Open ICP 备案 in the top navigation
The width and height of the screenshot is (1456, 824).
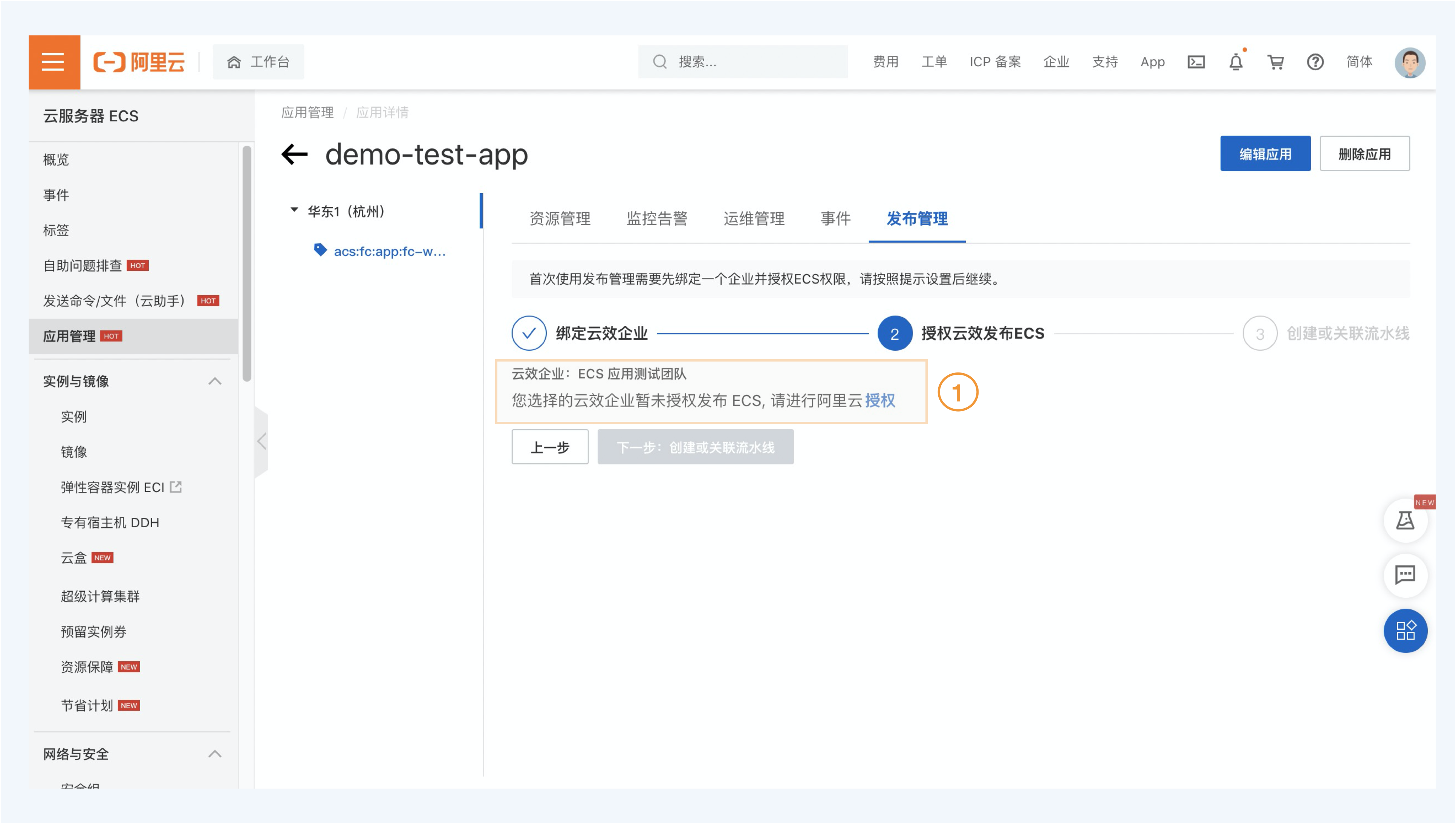click(995, 62)
